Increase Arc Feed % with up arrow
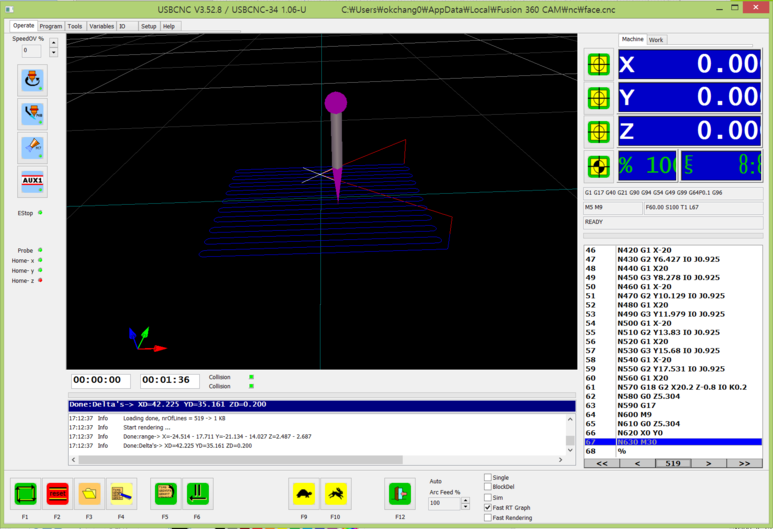Image resolution: width=773 pixels, height=529 pixels. (465, 500)
